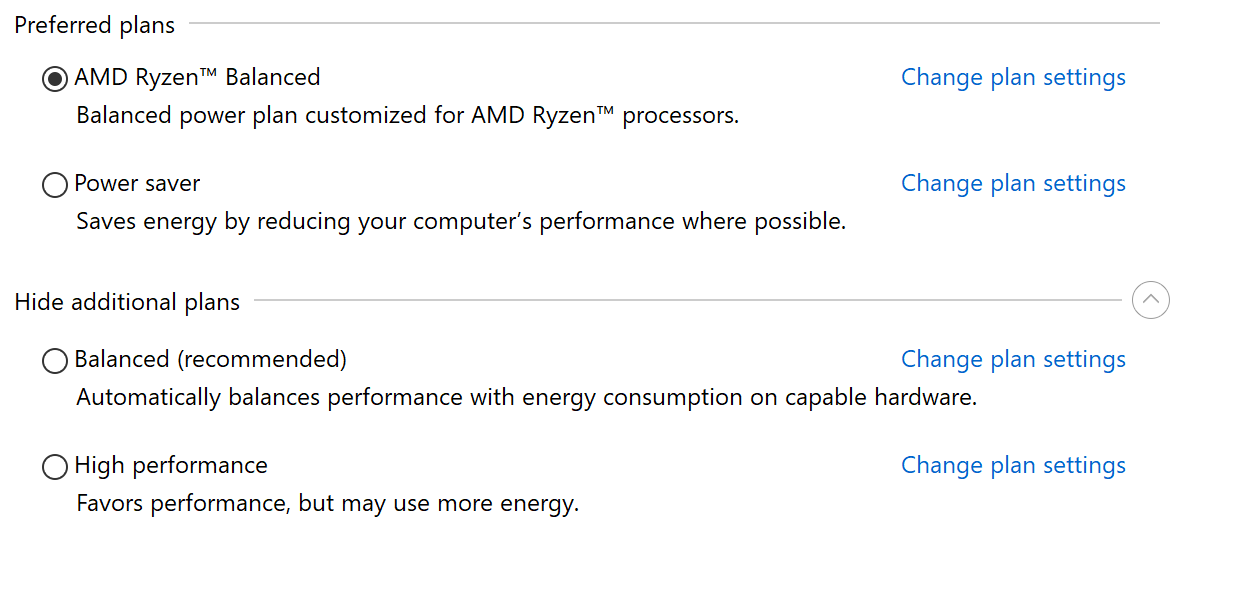The image size is (1260, 606).
Task: Collapse additional plans using the chevron icon
Action: pos(1150,300)
